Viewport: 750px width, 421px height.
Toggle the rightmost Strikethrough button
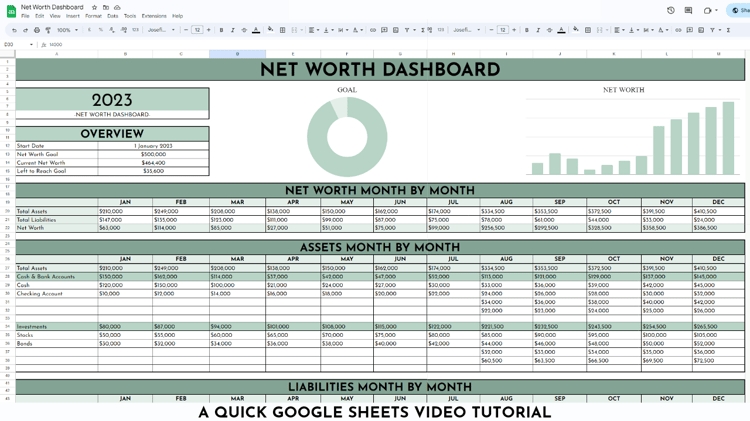[549, 30]
